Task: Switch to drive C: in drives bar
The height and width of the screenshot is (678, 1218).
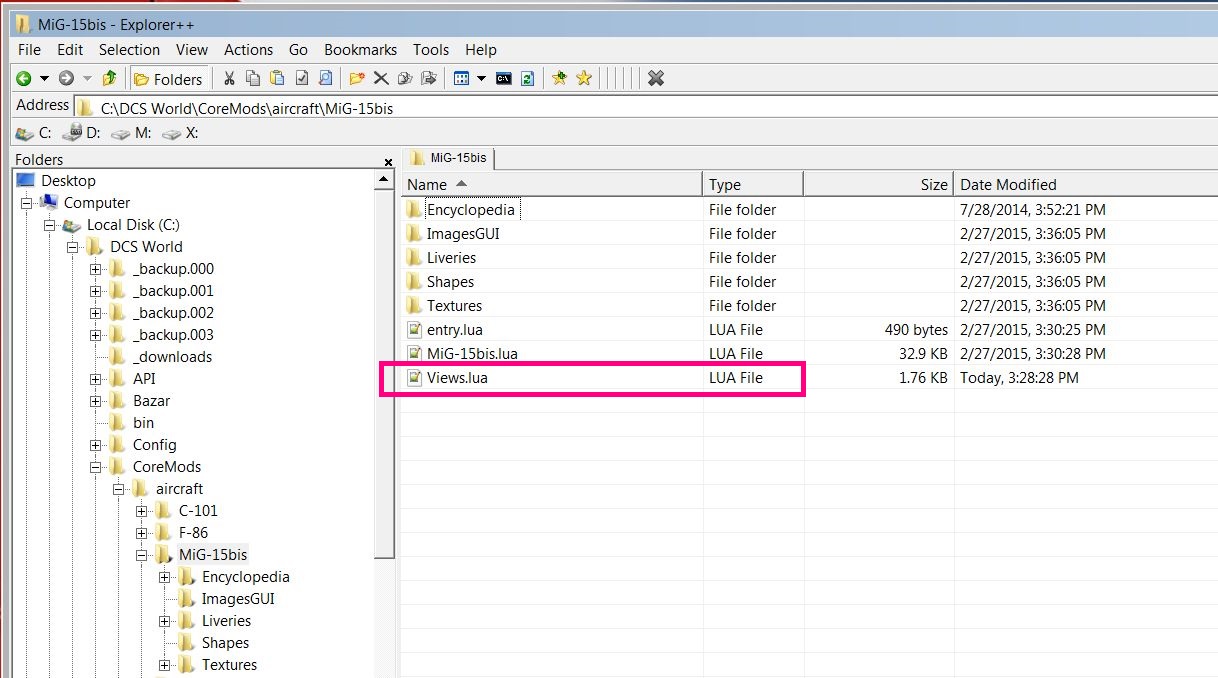Action: click(x=34, y=132)
